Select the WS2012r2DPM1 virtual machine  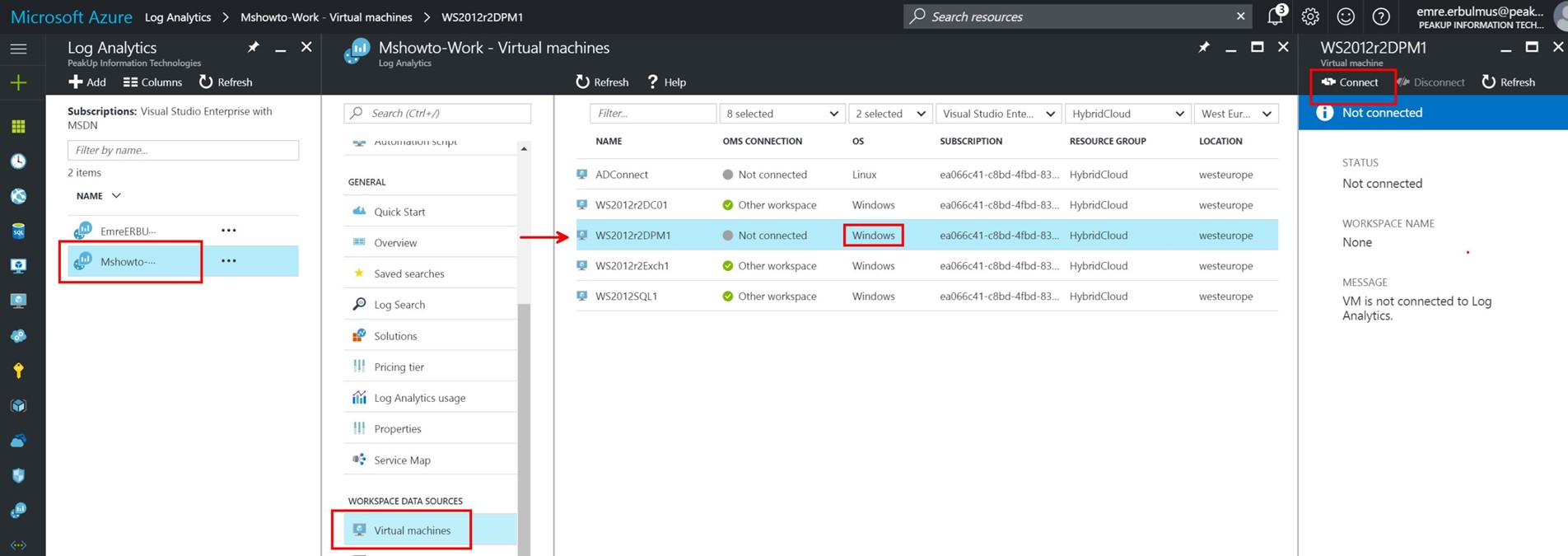point(926,236)
